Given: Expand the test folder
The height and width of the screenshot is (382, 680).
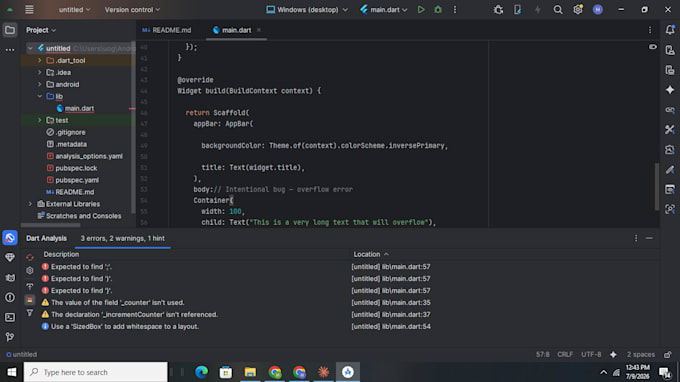Looking at the screenshot, I should pyautogui.click(x=39, y=120).
